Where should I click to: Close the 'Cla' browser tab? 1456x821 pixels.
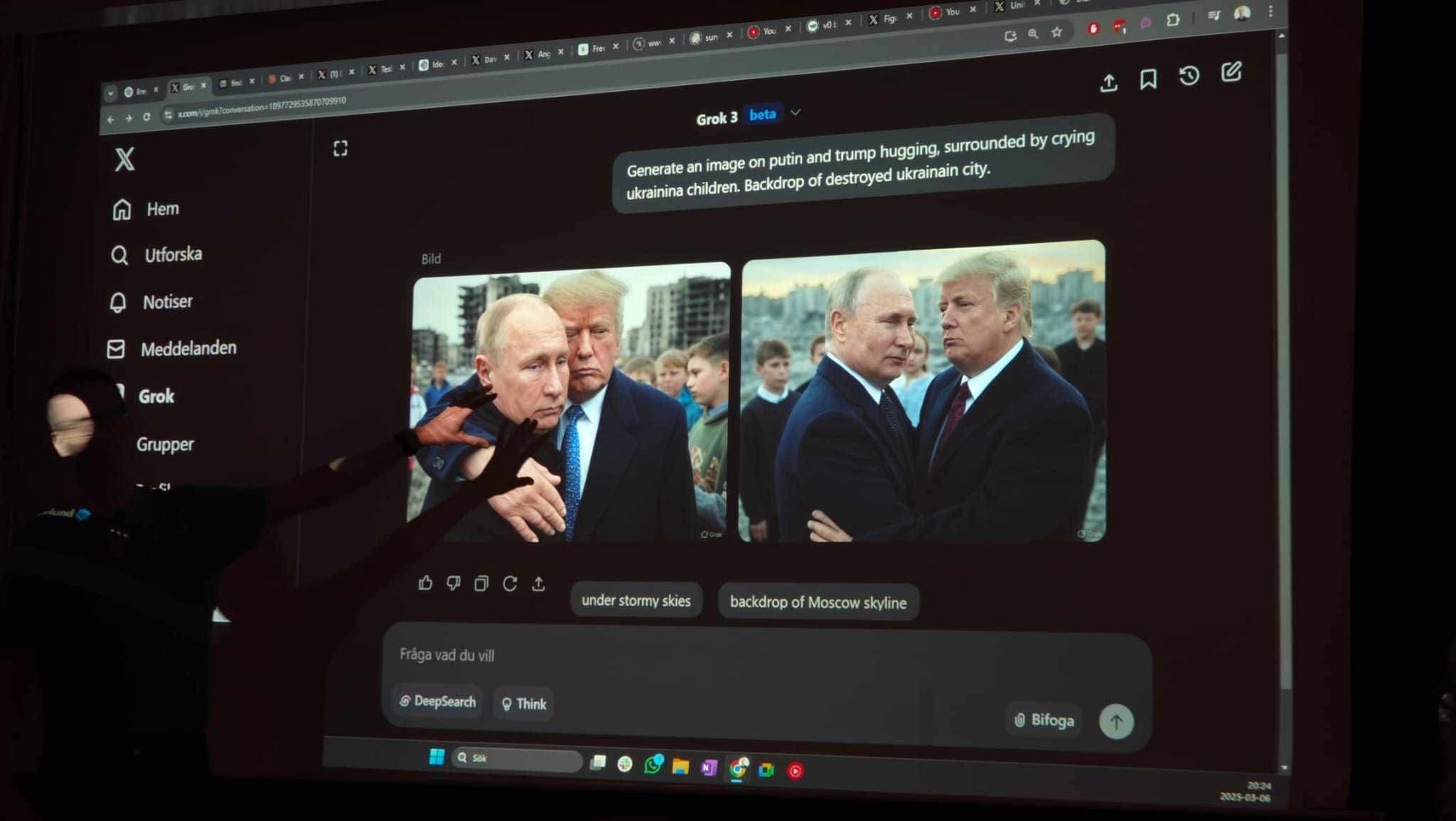301,76
